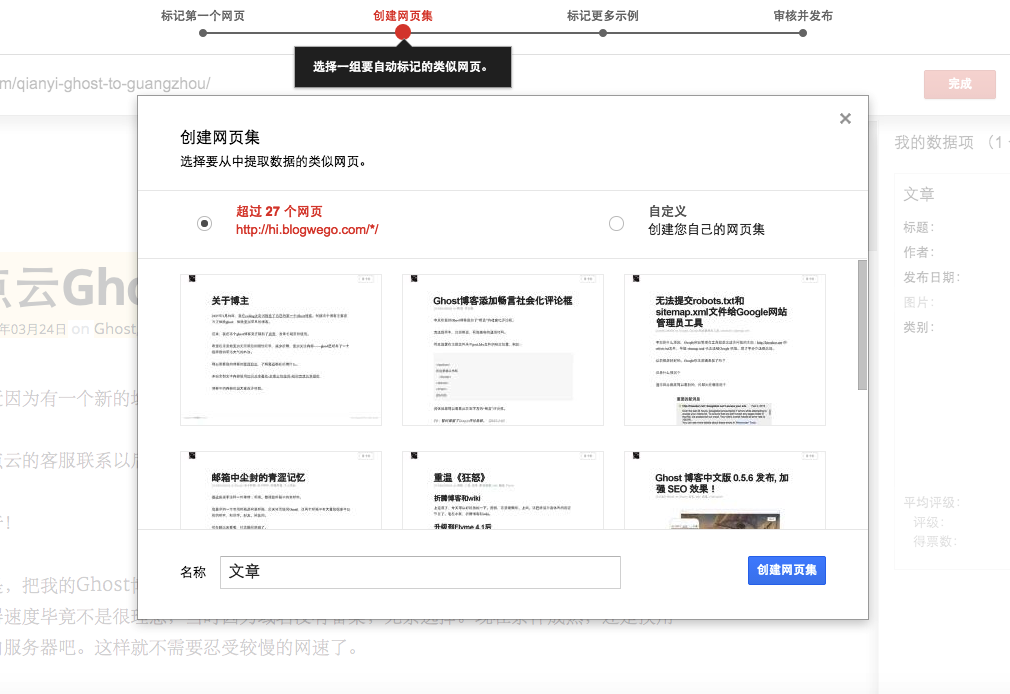Click the 创建网页集 dialog heading

220,137
